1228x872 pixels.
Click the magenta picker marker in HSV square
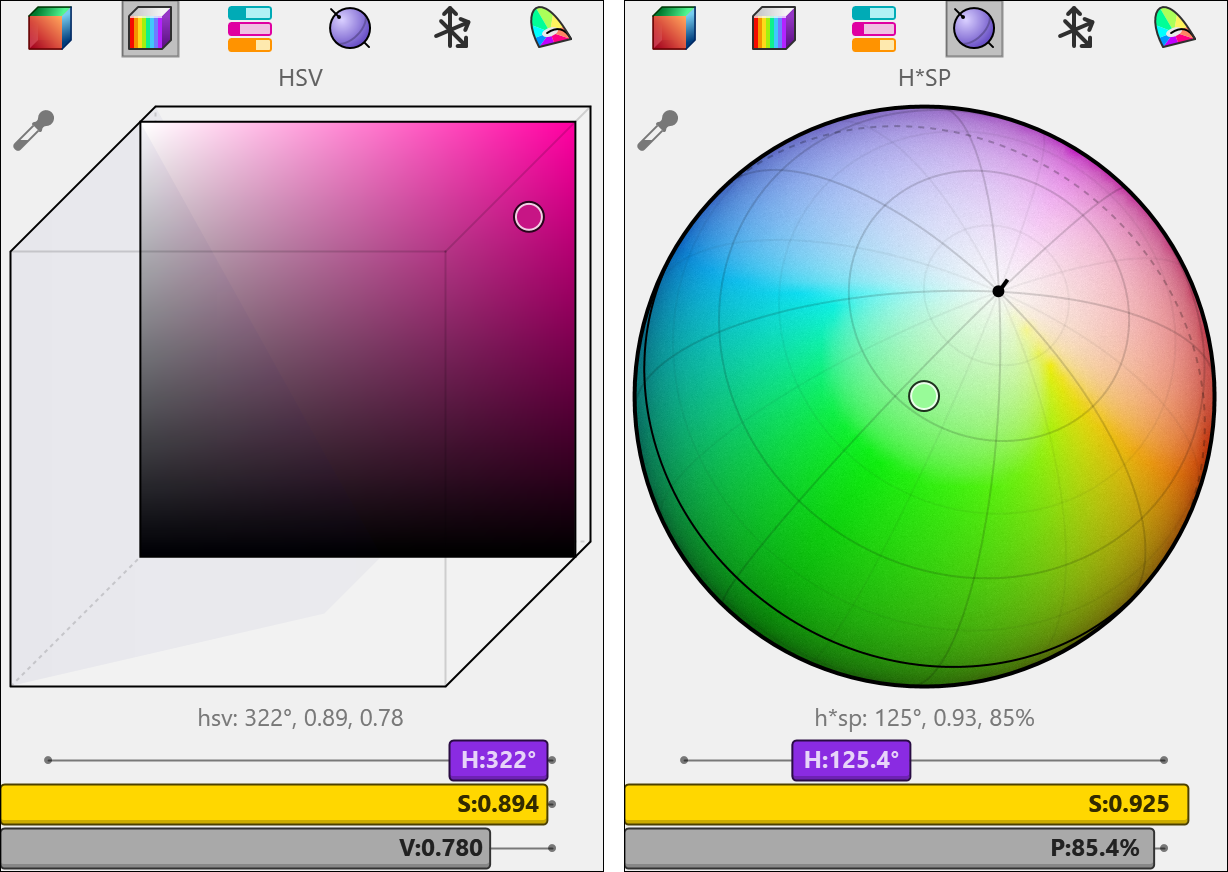click(529, 217)
